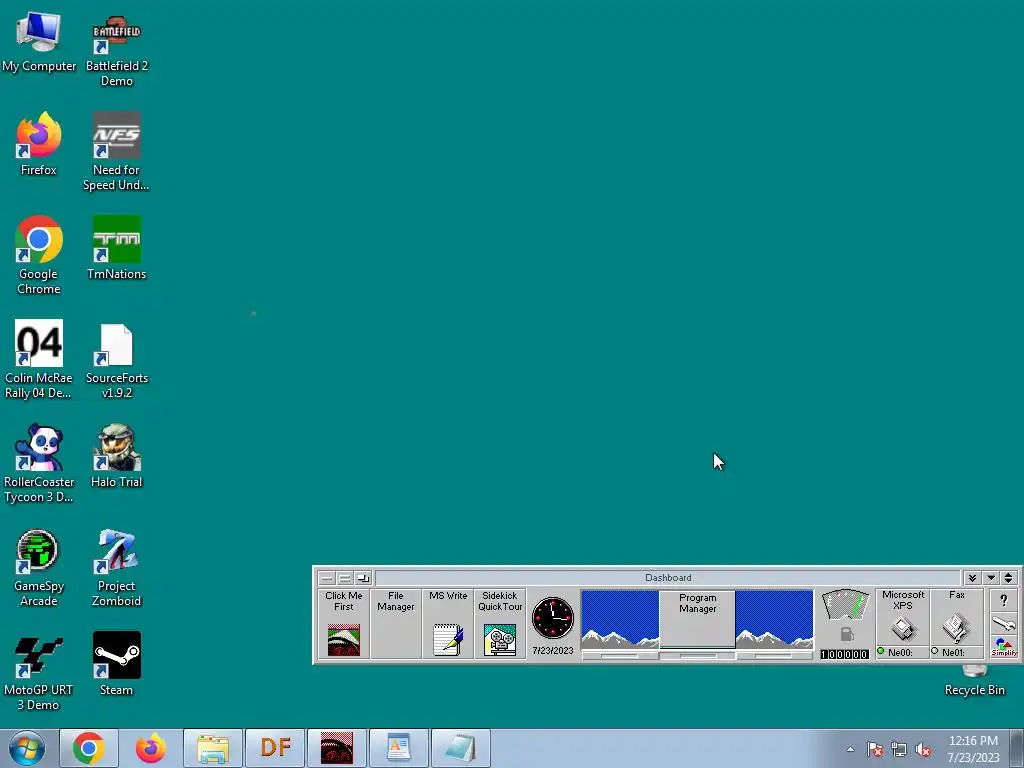Select the Project Zomboid shortcut

[x=116, y=568]
